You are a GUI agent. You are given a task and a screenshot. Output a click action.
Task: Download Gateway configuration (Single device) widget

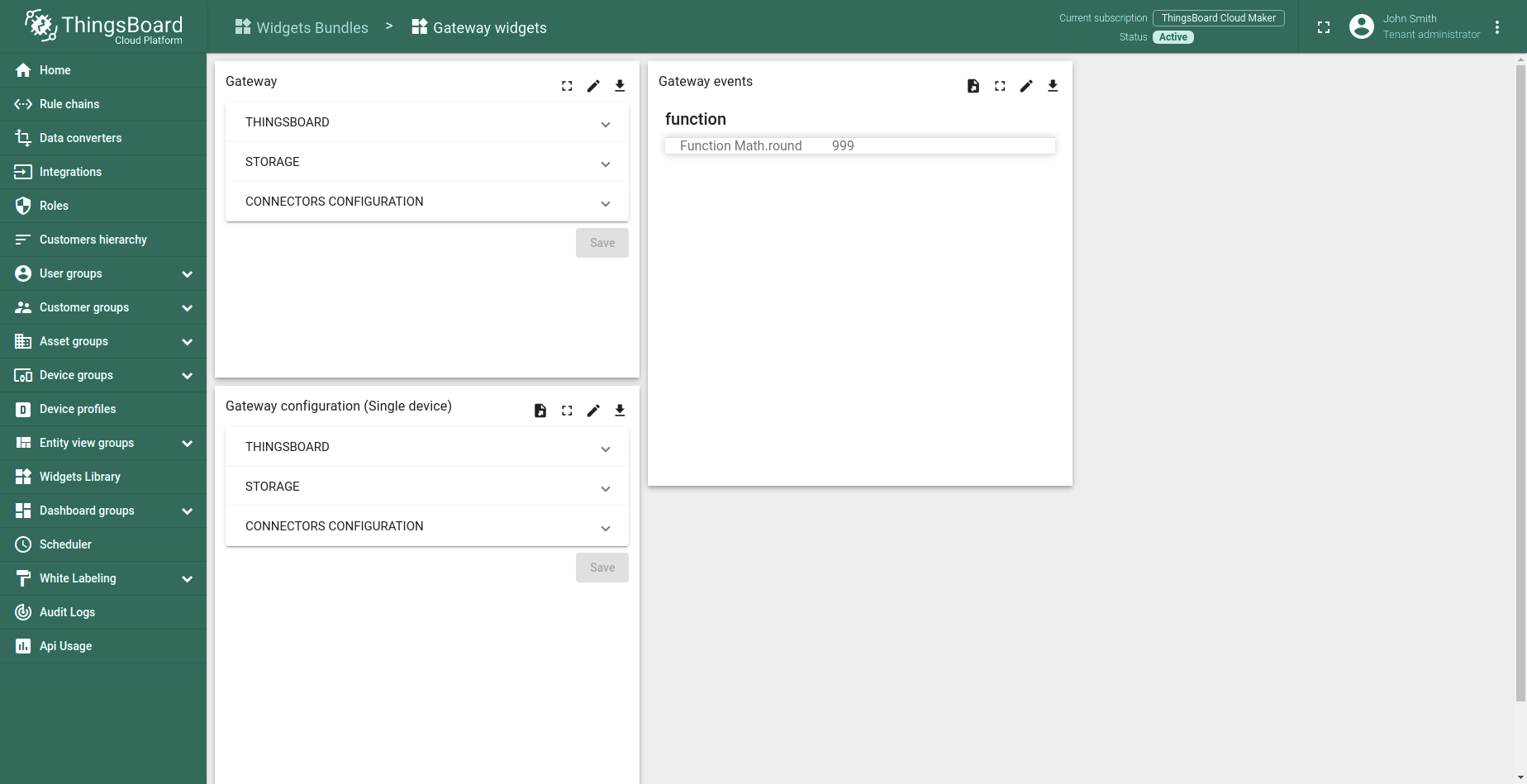(x=620, y=411)
